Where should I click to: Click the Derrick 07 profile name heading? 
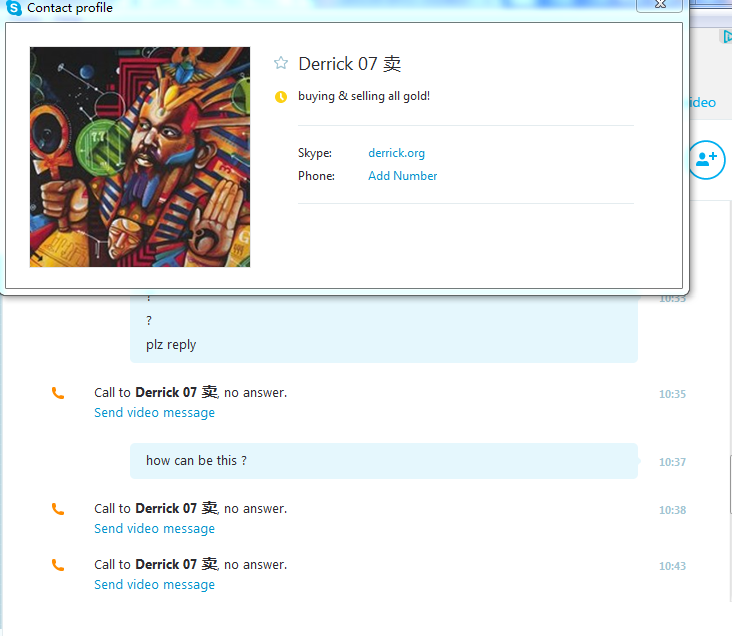click(350, 64)
